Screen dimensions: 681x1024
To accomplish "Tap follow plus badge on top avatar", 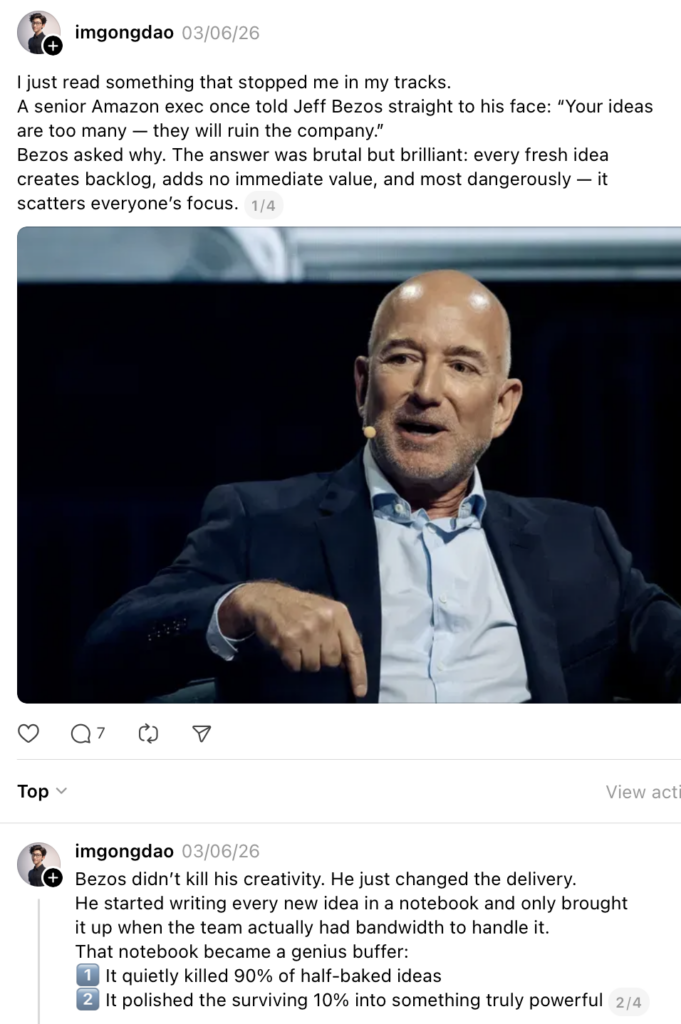I will pyautogui.click(x=53, y=46).
